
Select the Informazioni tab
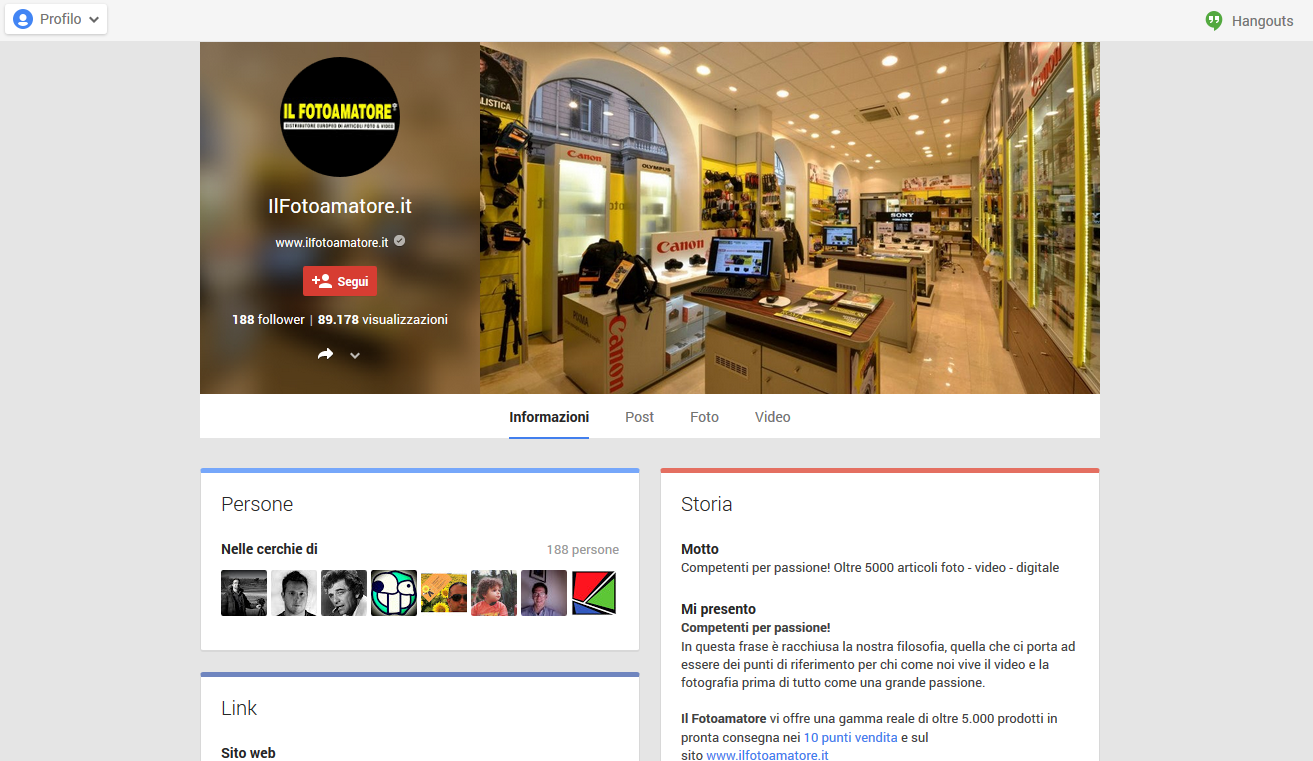coord(549,417)
